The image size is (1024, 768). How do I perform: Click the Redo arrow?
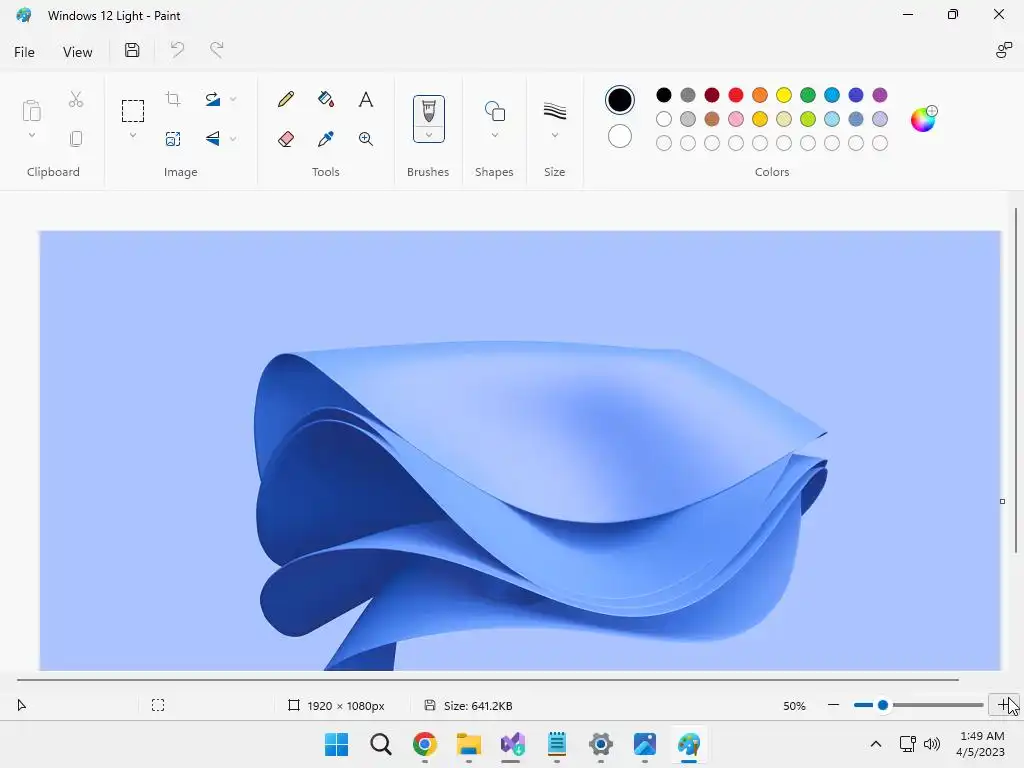click(217, 50)
